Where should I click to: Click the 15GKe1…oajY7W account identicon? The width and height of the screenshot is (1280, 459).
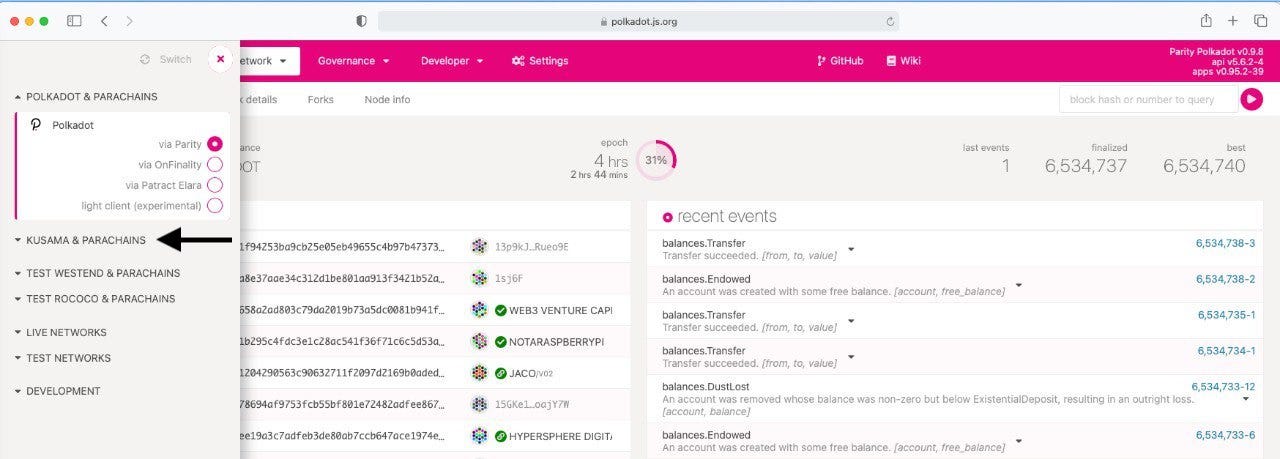[479, 405]
